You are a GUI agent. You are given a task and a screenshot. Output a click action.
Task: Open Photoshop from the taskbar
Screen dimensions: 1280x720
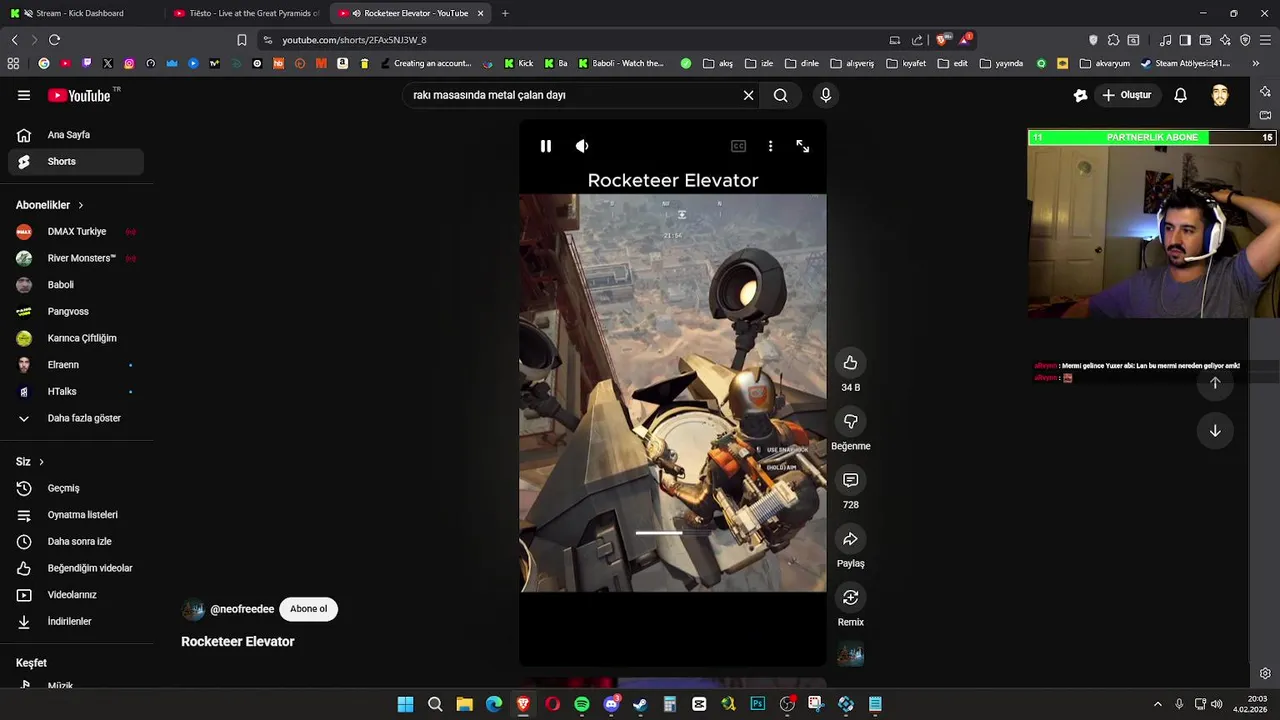(x=757, y=704)
